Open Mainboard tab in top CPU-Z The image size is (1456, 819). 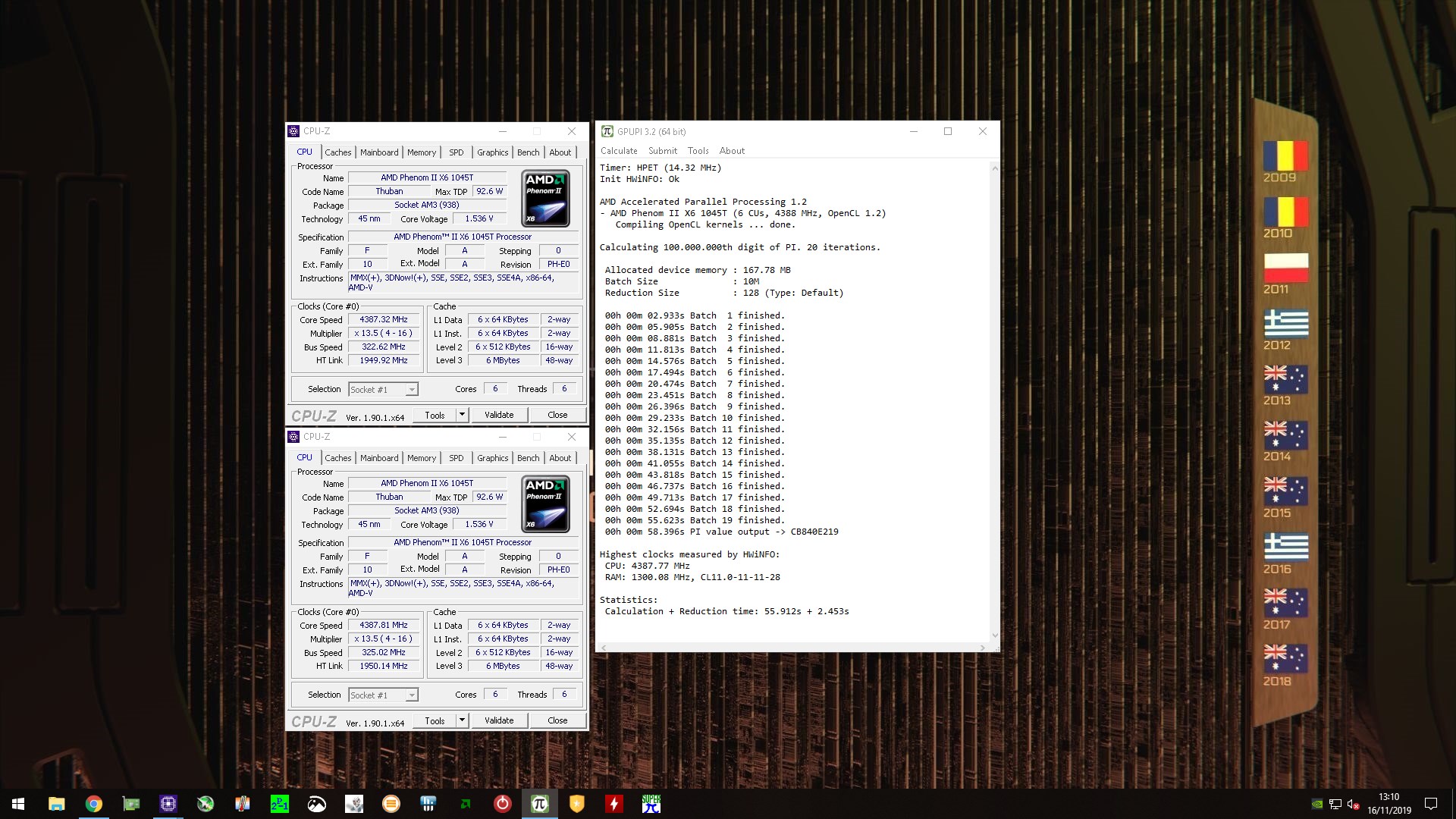pyautogui.click(x=379, y=152)
